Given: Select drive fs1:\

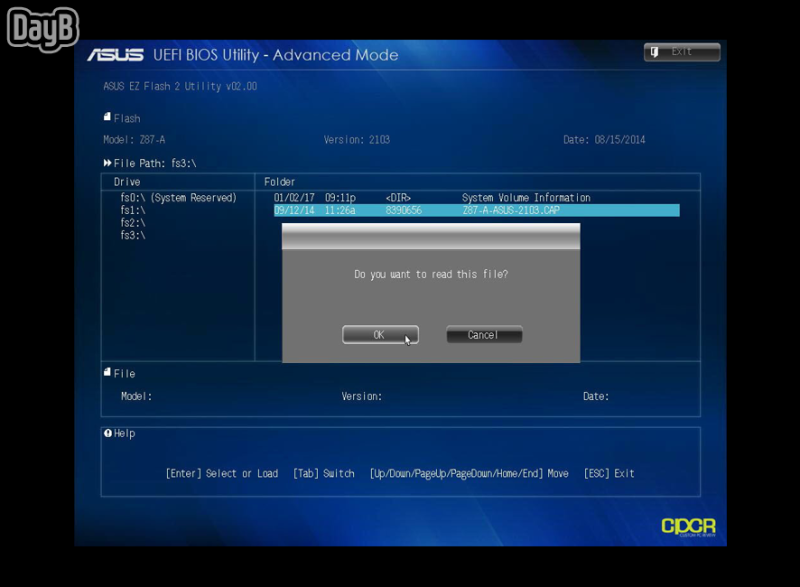Looking at the screenshot, I should [133, 210].
